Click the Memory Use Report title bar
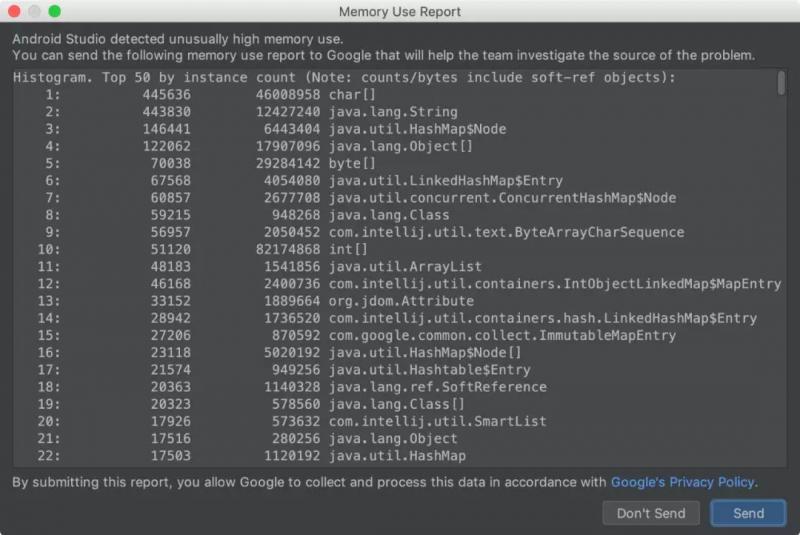800x535 pixels. click(400, 12)
